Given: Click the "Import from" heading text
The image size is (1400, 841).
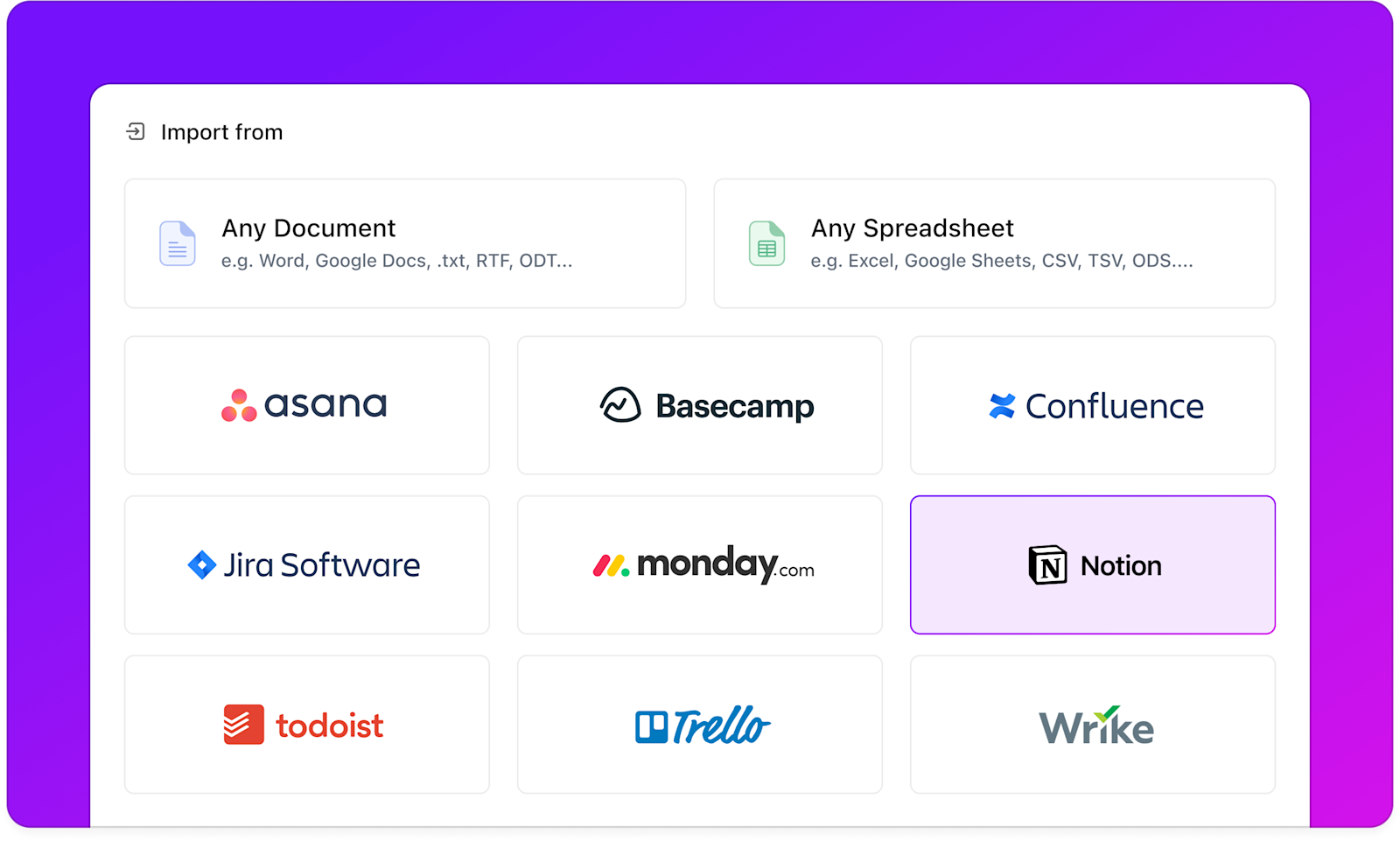Looking at the screenshot, I should (220, 131).
